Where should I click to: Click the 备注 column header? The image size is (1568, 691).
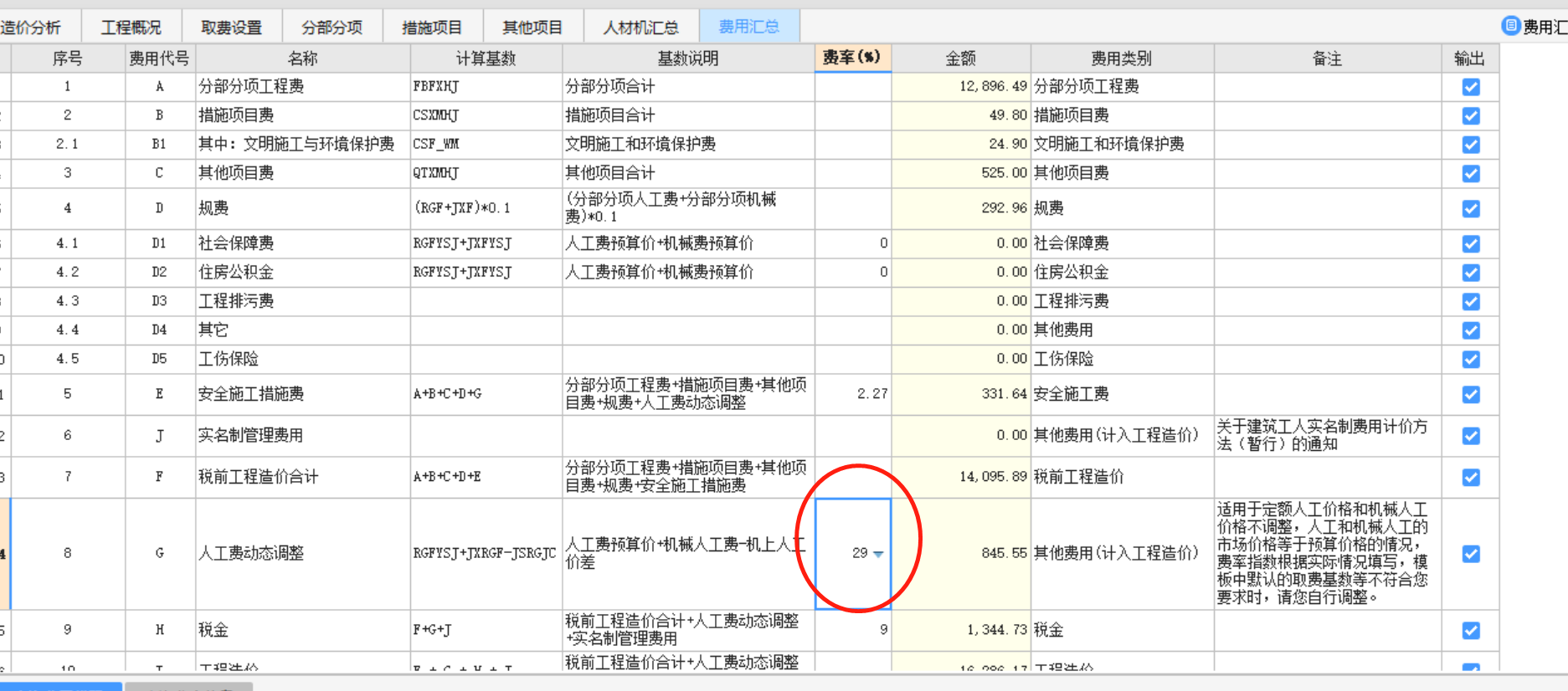[x=1328, y=59]
